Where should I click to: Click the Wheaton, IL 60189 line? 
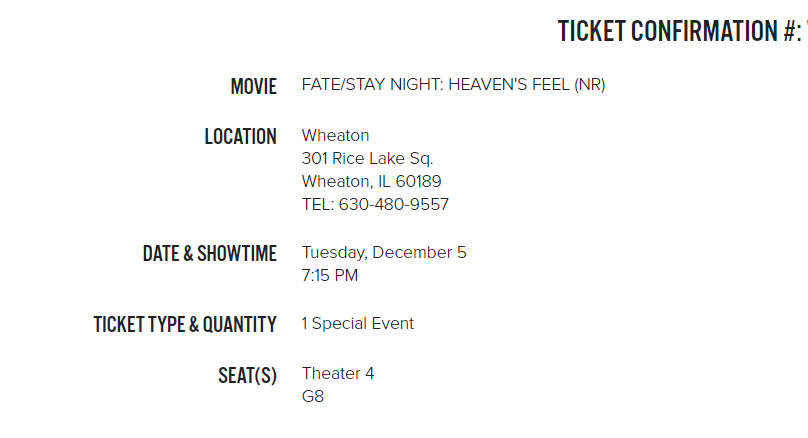pyautogui.click(x=372, y=181)
